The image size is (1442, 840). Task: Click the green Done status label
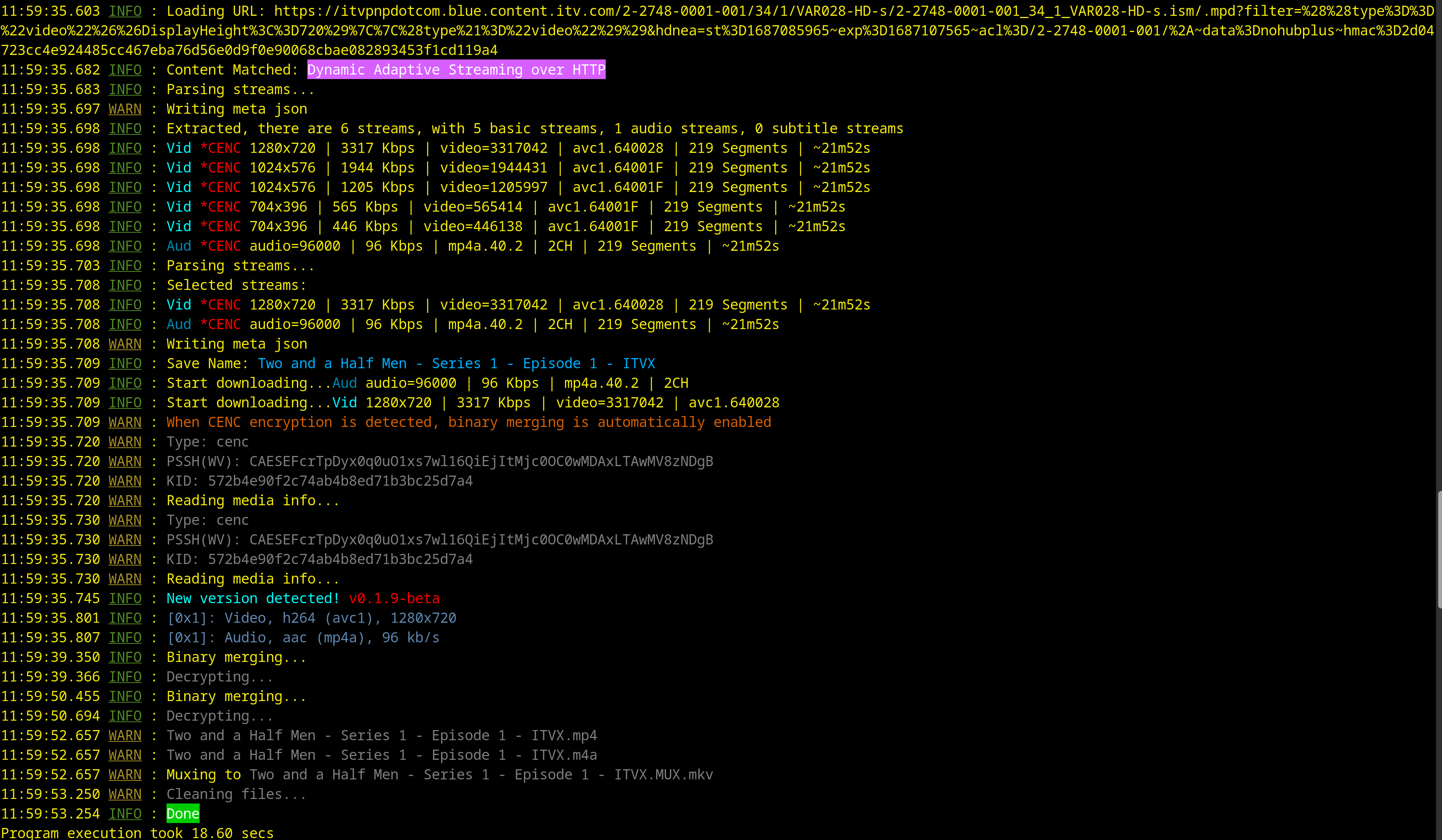tap(183, 813)
